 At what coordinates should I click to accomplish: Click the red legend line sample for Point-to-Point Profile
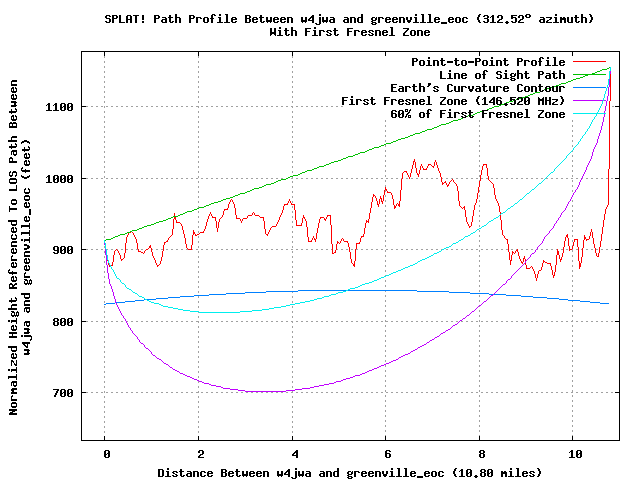point(589,62)
